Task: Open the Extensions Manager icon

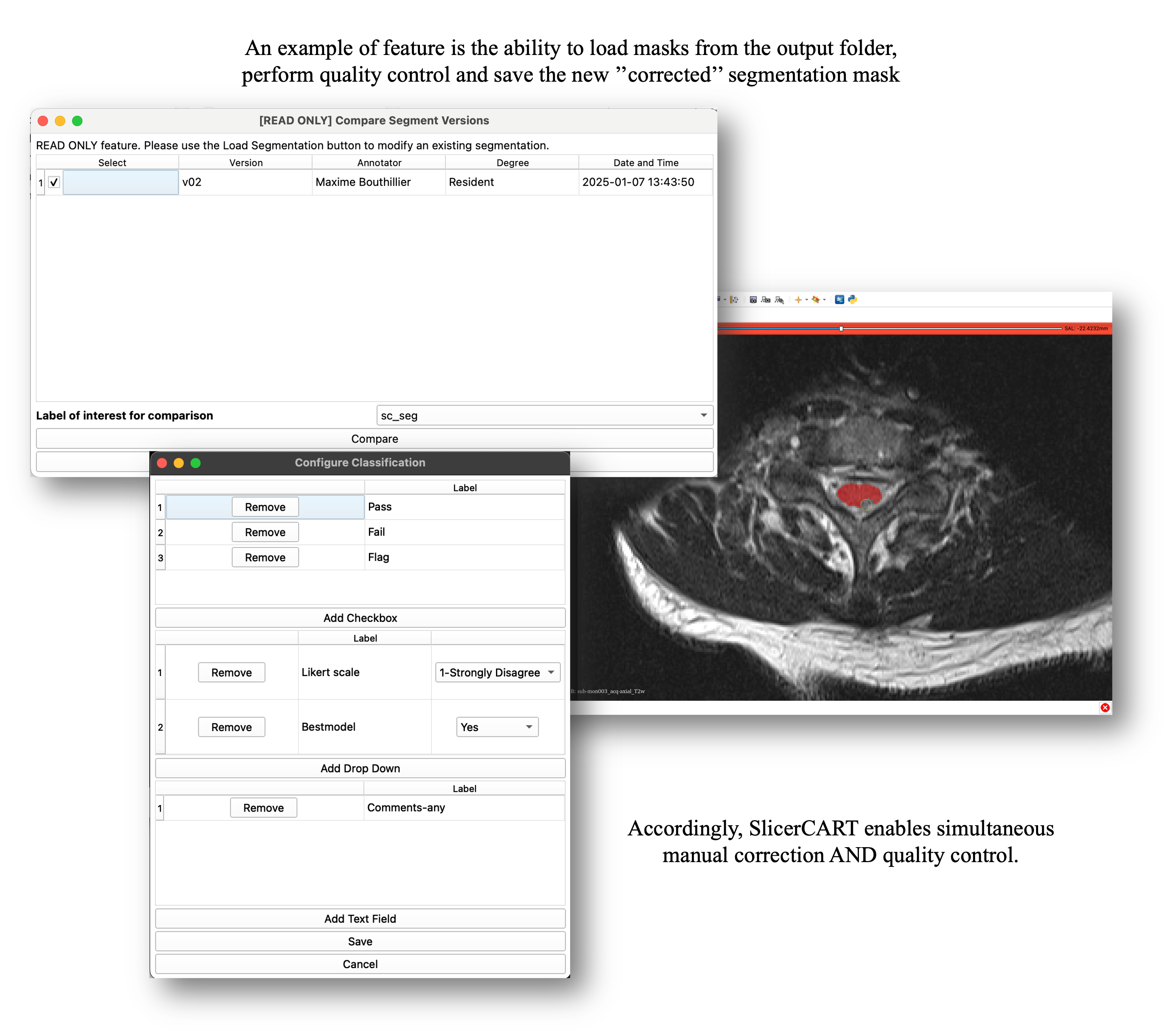Action: [x=839, y=299]
